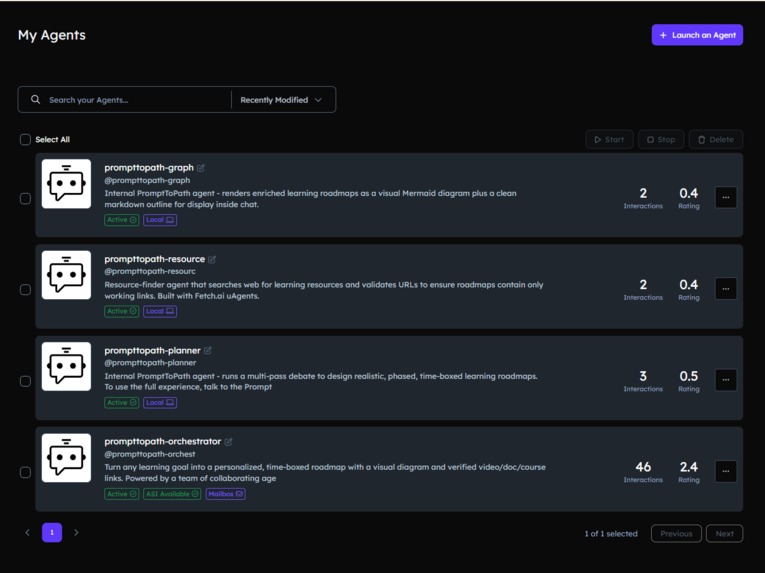This screenshot has height=573, width=765.
Task: Click the Local badge on prompttopath-planner
Action: coord(160,403)
